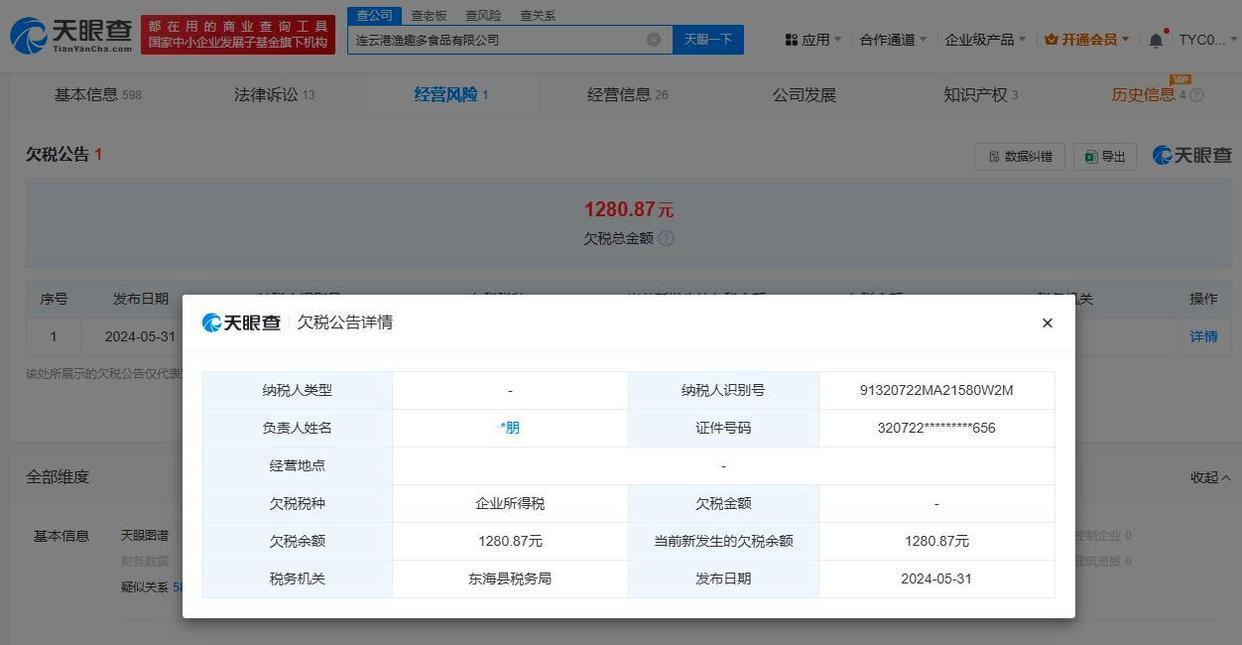Open the 企业级产品 dropdown
The width and height of the screenshot is (1242, 645).
[984, 40]
